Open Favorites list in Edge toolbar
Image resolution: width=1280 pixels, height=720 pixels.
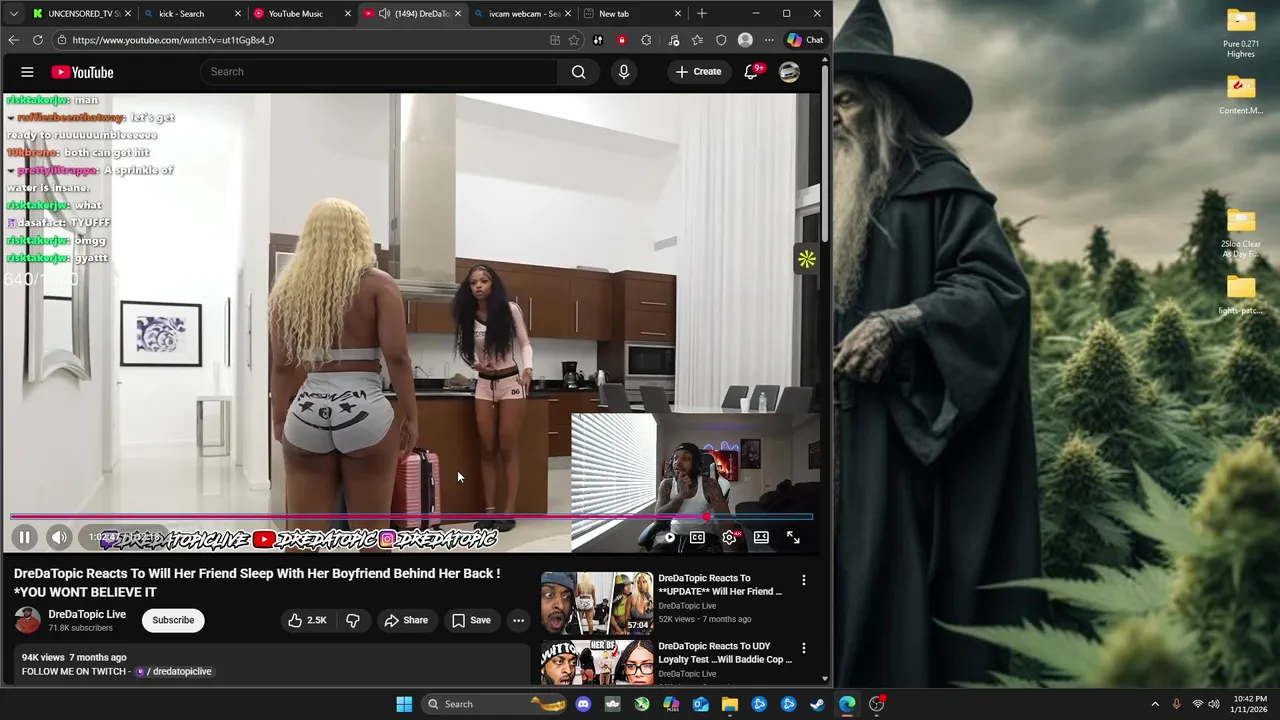pyautogui.click(x=697, y=40)
